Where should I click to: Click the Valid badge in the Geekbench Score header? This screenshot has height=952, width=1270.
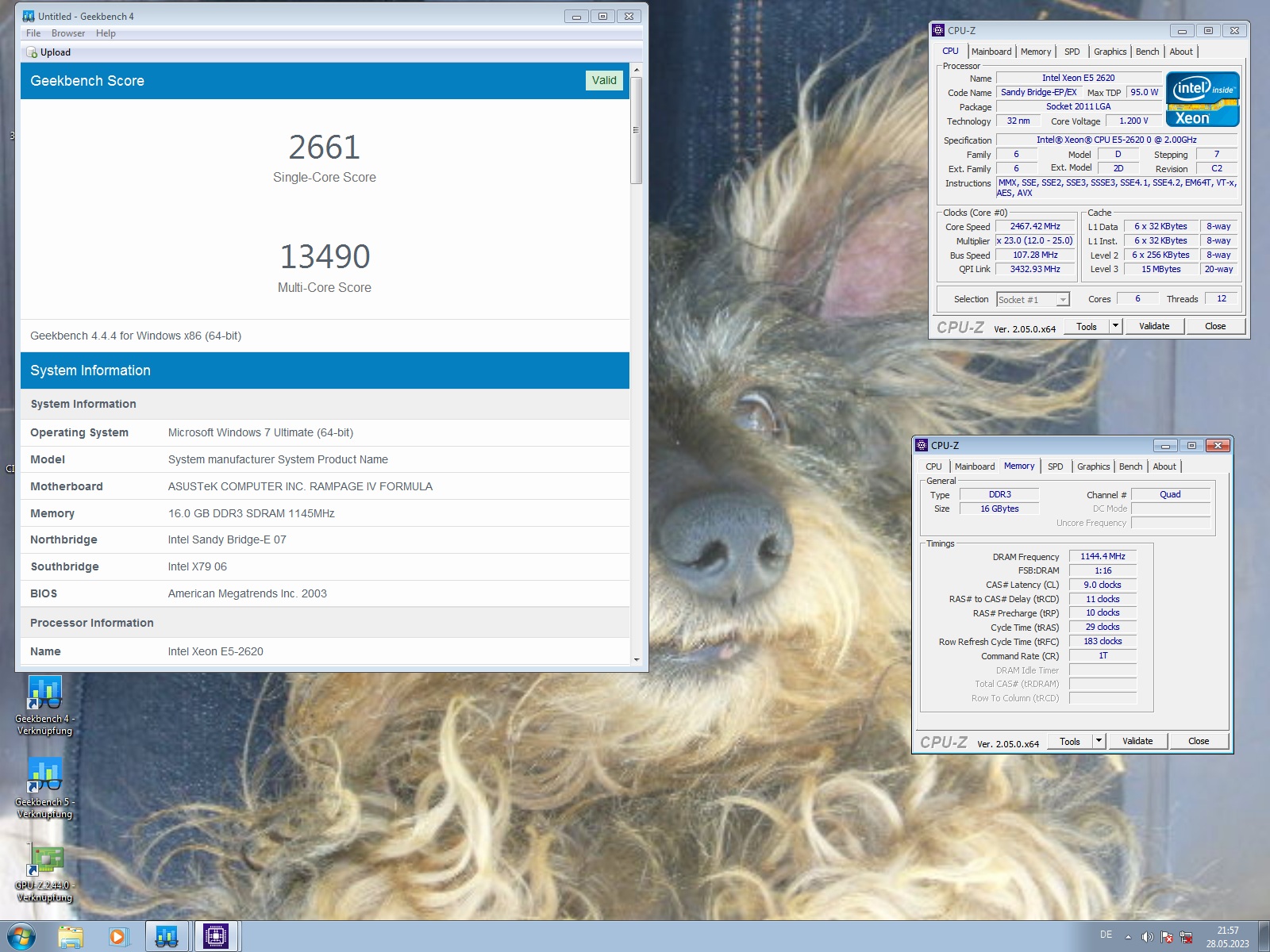click(x=604, y=80)
